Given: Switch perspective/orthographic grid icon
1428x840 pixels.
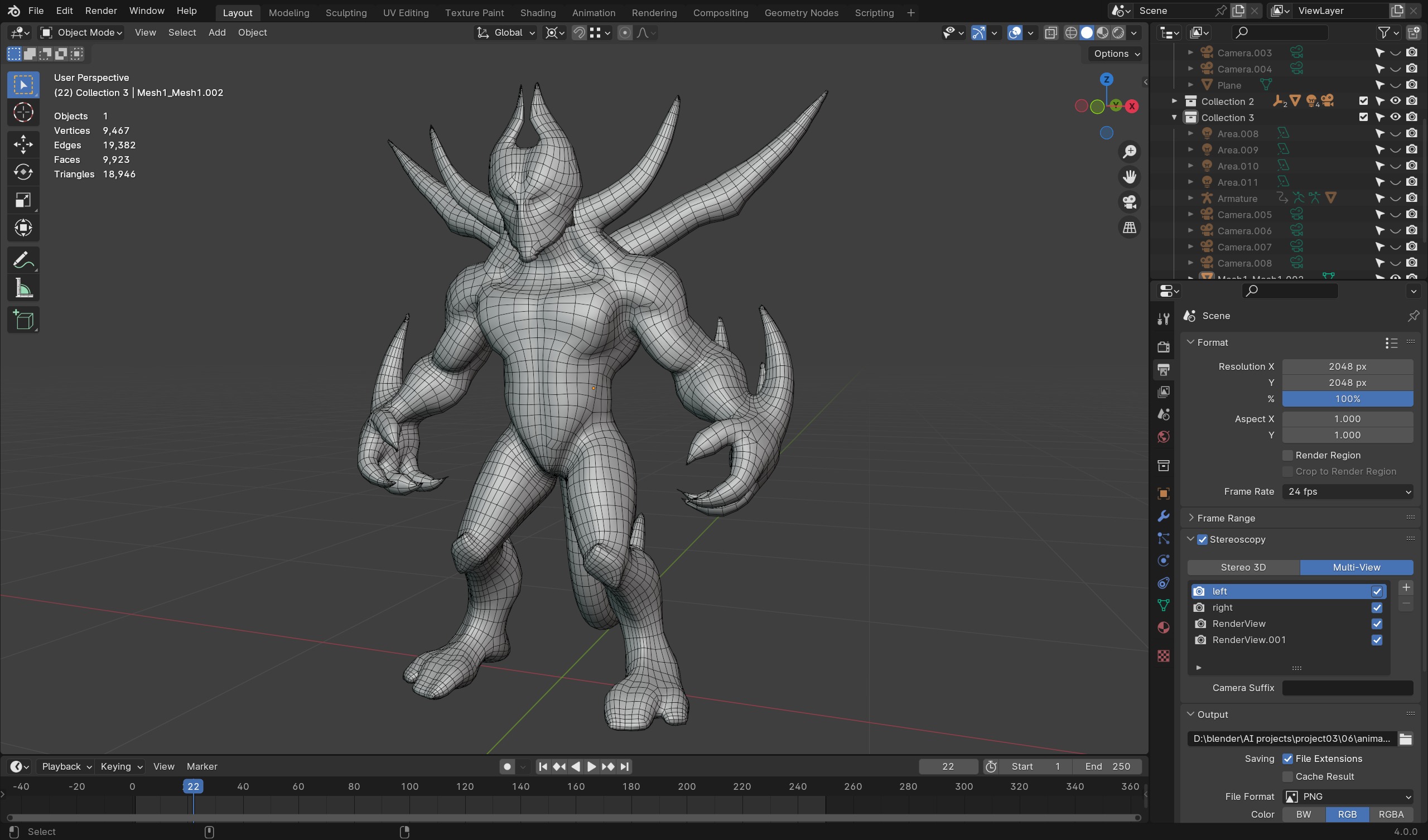Looking at the screenshot, I should click(1130, 228).
